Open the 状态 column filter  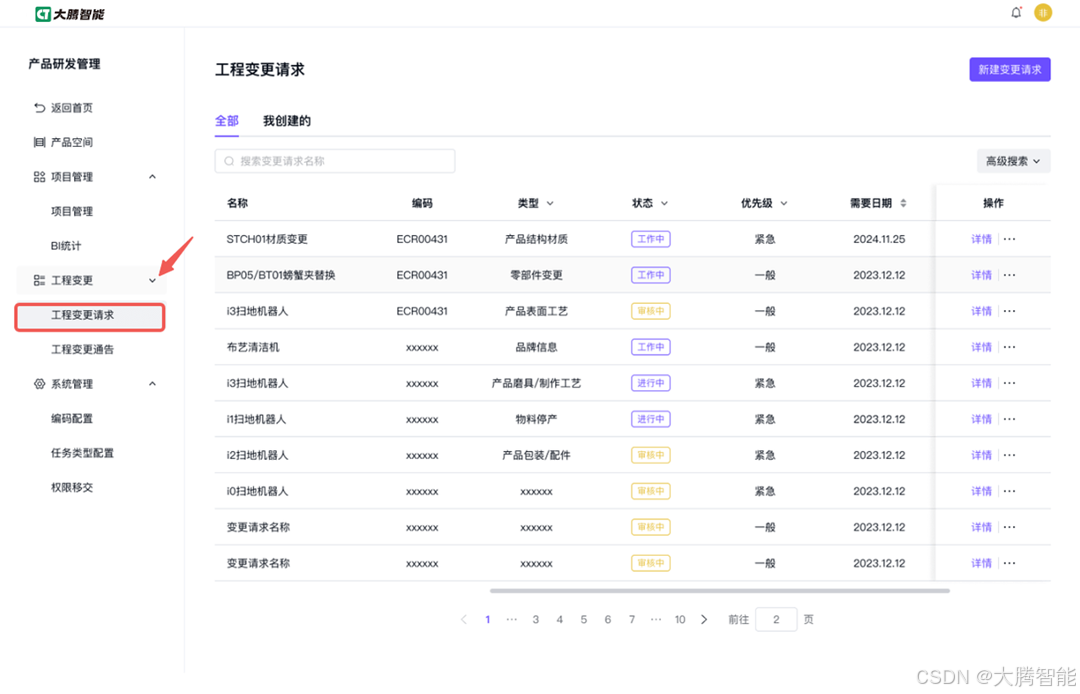[664, 203]
